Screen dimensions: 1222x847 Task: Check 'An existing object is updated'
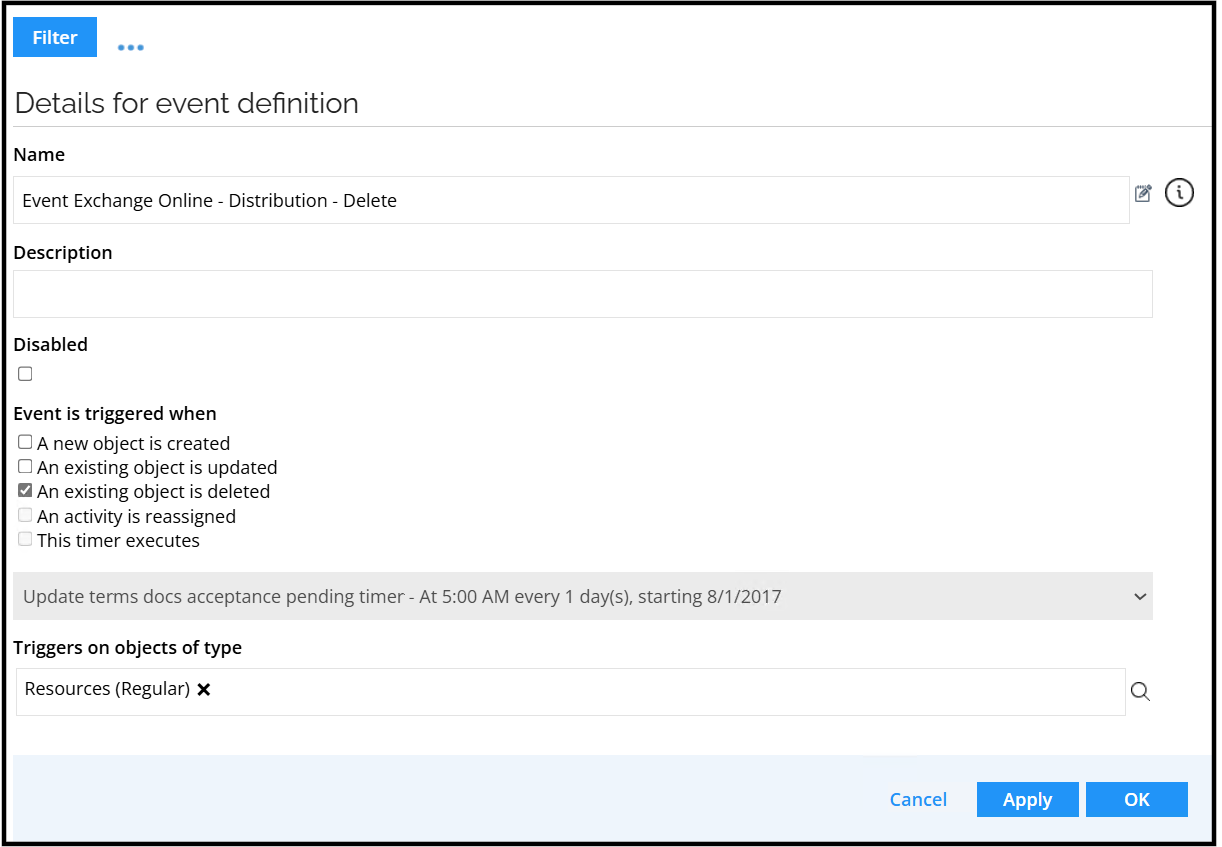pos(25,466)
